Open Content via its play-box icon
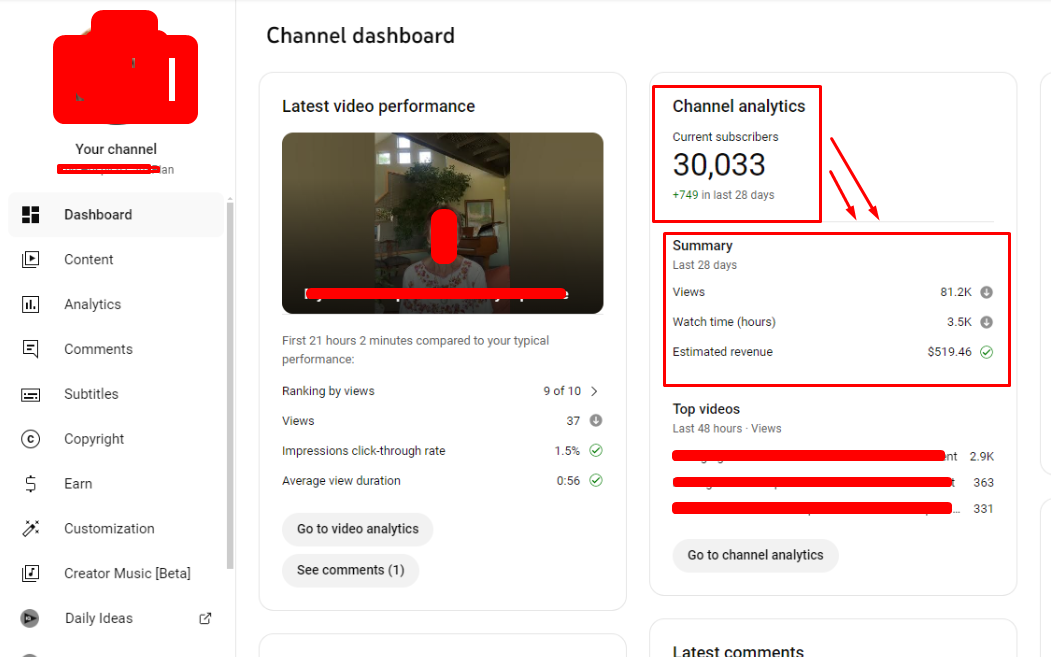This screenshot has width=1051, height=657. pyautogui.click(x=31, y=260)
